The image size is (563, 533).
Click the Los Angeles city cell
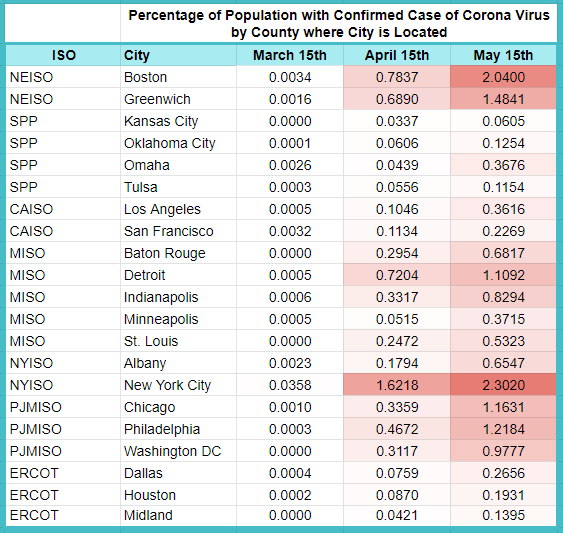(178, 209)
